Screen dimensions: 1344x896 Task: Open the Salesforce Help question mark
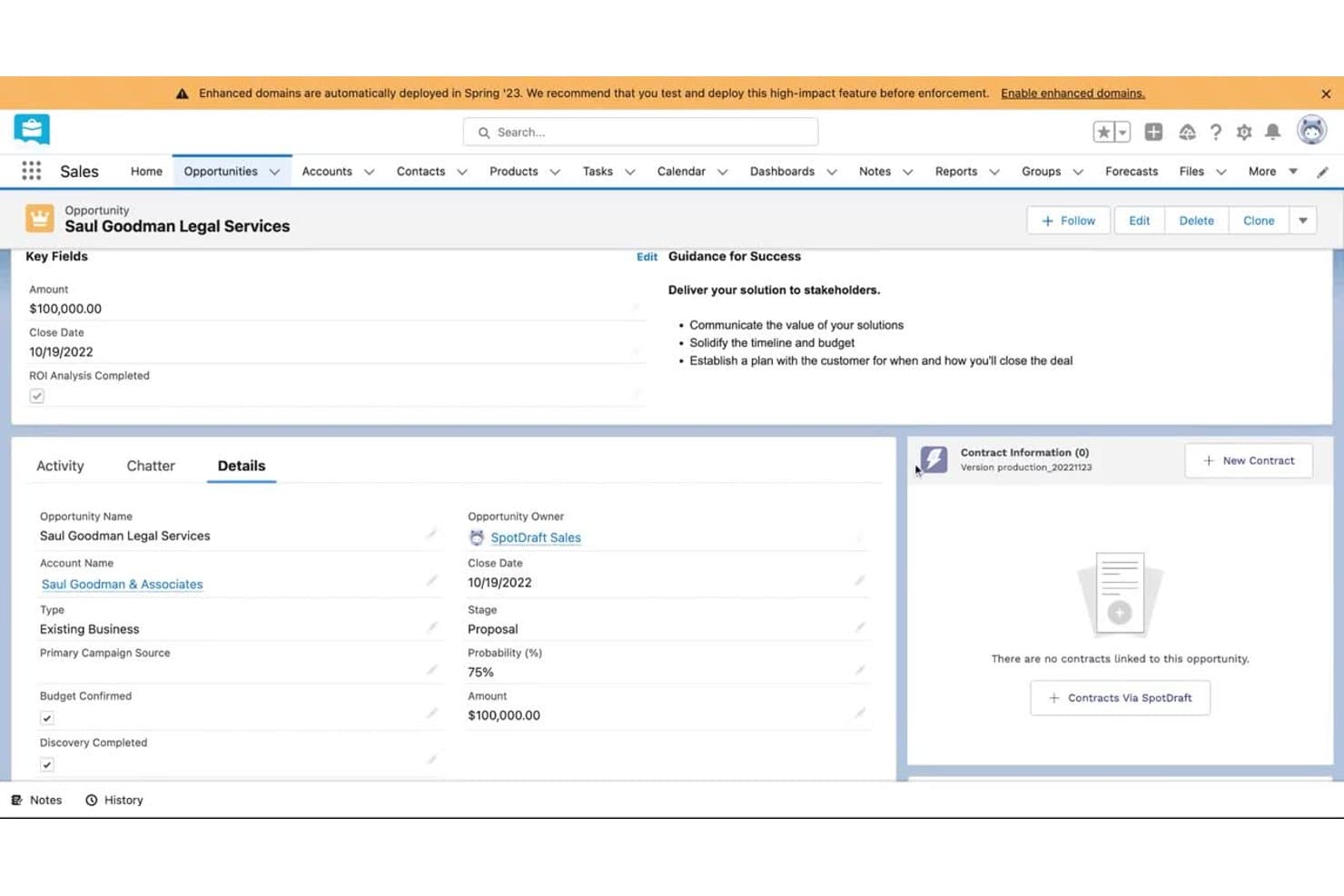[1215, 132]
